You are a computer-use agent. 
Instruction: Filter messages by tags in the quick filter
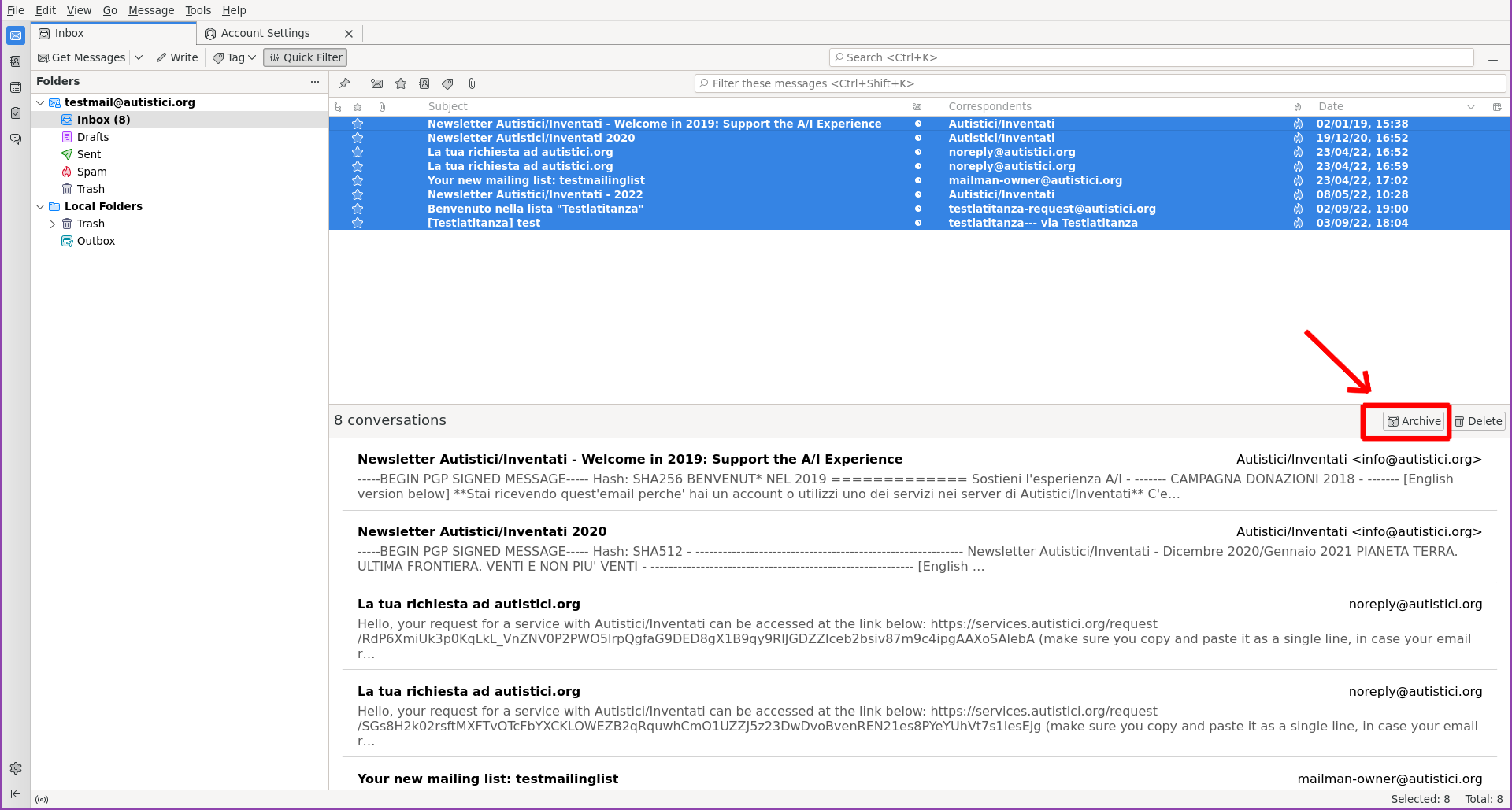pos(447,83)
